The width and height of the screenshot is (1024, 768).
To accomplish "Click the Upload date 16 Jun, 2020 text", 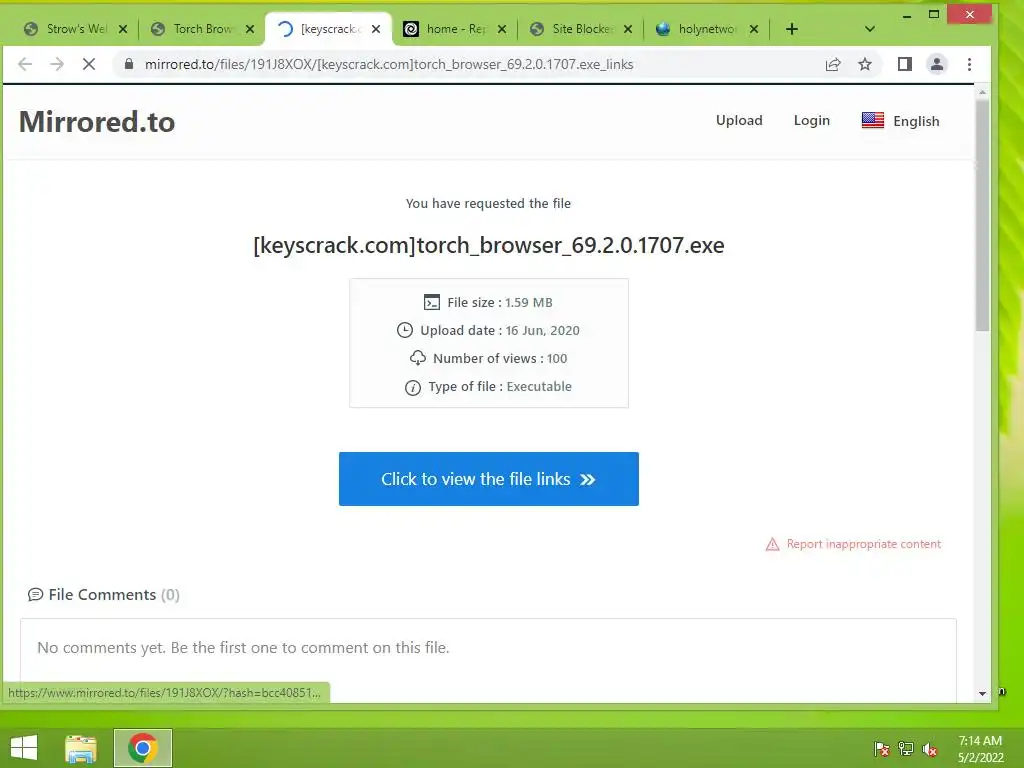I will pos(500,330).
